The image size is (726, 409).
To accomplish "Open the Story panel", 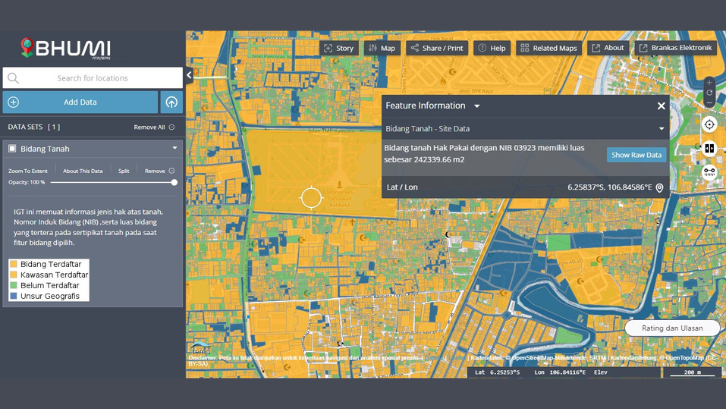I will 338,48.
